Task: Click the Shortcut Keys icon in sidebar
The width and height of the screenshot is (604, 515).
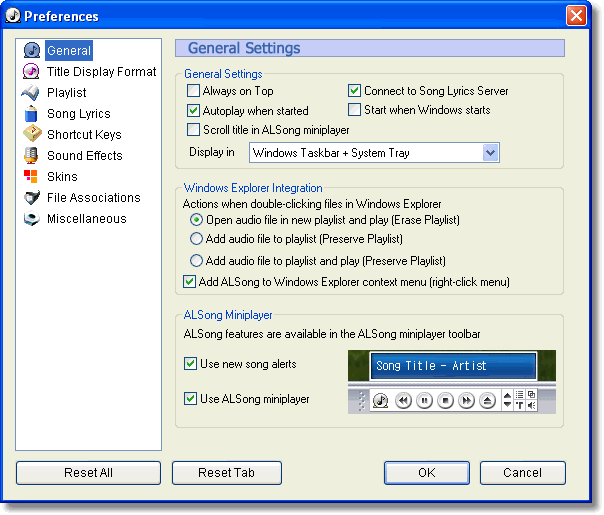Action: click(x=32, y=133)
